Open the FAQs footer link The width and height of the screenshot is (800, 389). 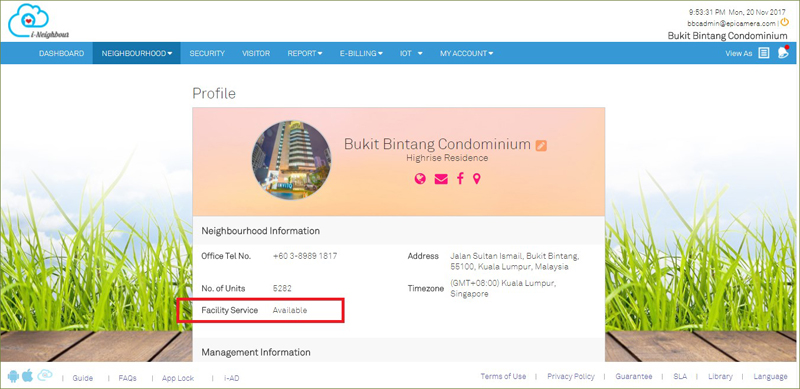pos(128,378)
